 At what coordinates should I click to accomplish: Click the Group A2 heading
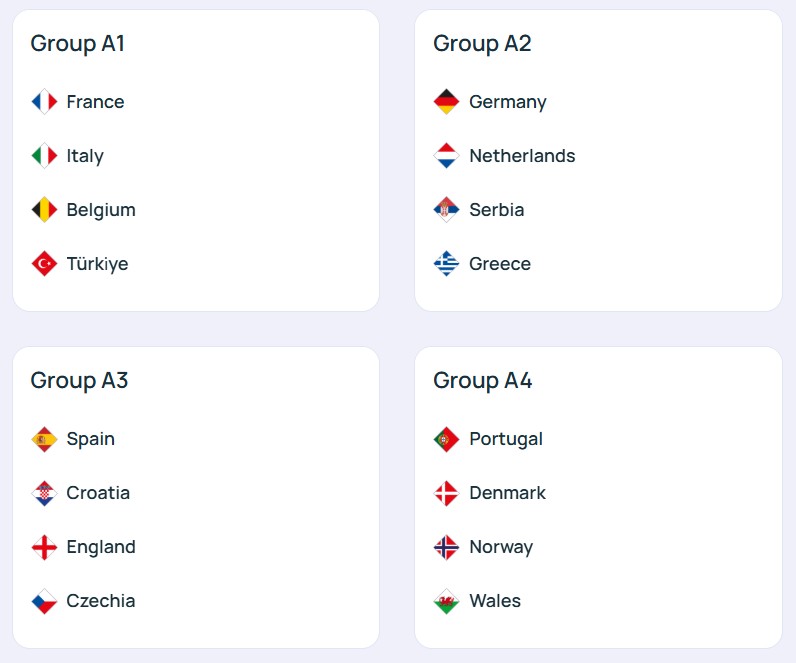click(x=482, y=43)
